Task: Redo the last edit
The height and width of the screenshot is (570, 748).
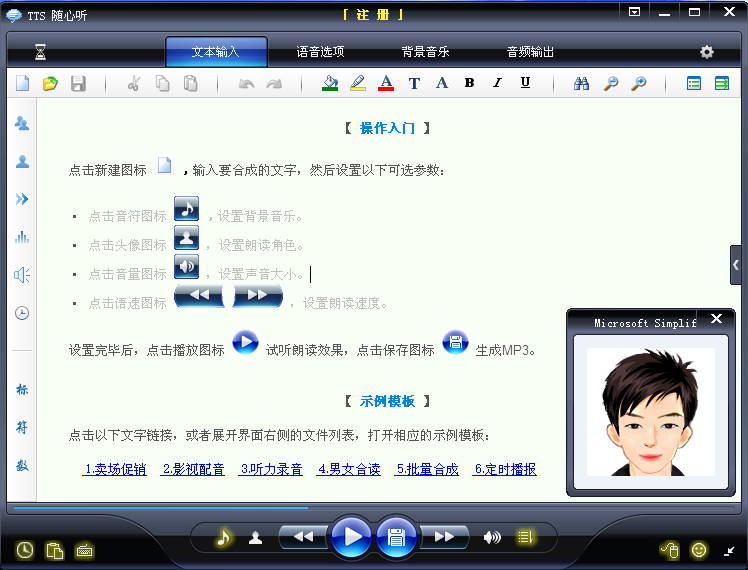Action: (274, 84)
